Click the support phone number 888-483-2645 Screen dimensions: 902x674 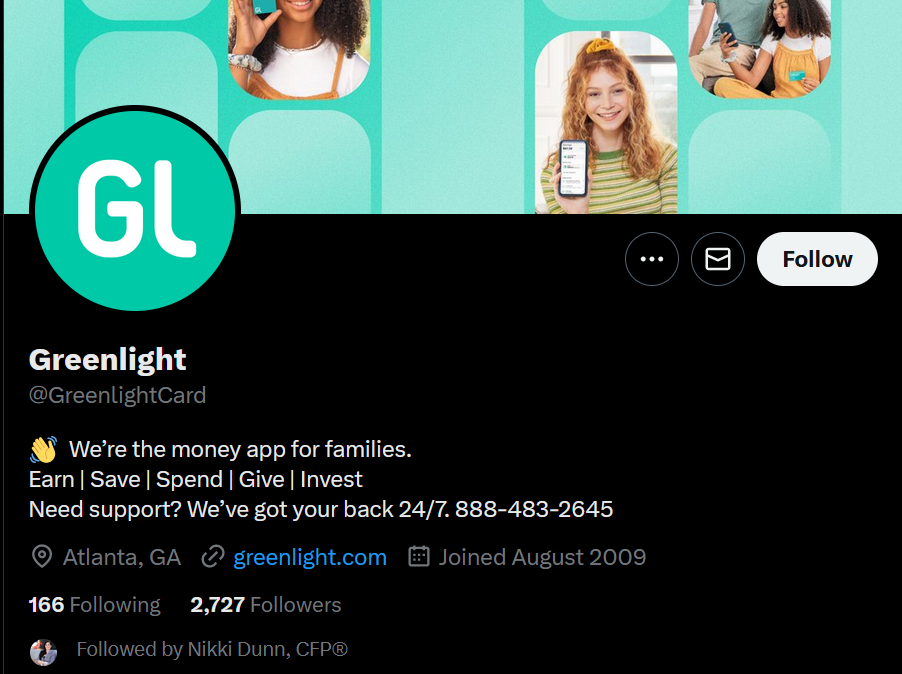pos(534,509)
